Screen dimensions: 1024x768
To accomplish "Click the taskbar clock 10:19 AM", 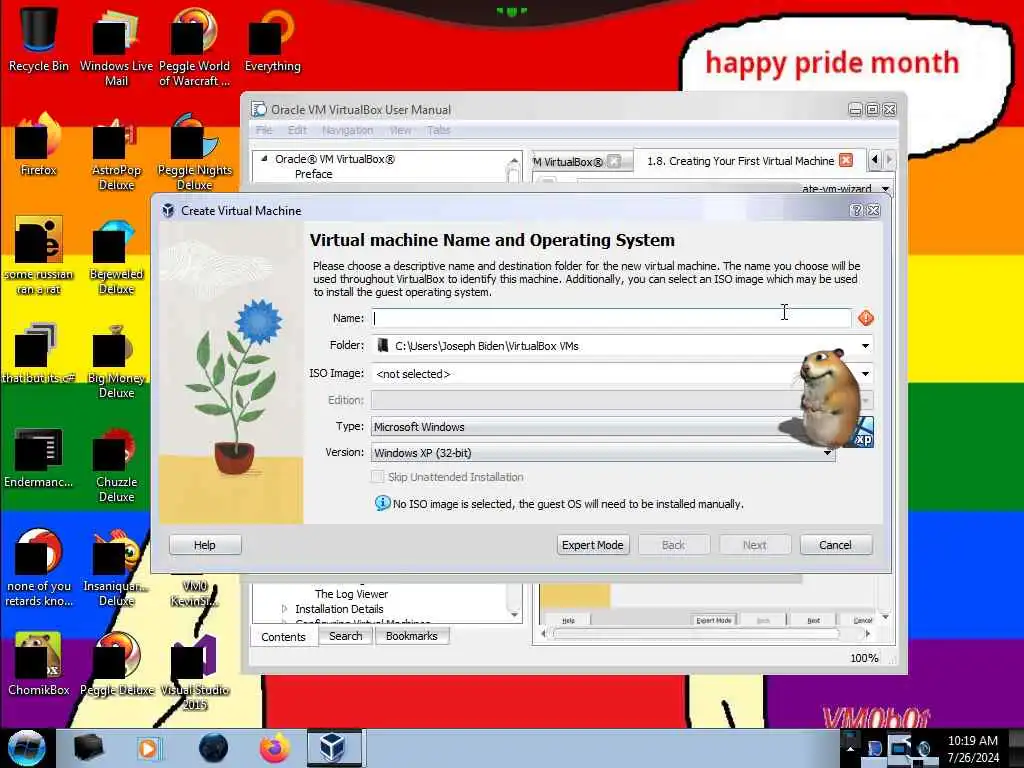I will pyautogui.click(x=973, y=741).
